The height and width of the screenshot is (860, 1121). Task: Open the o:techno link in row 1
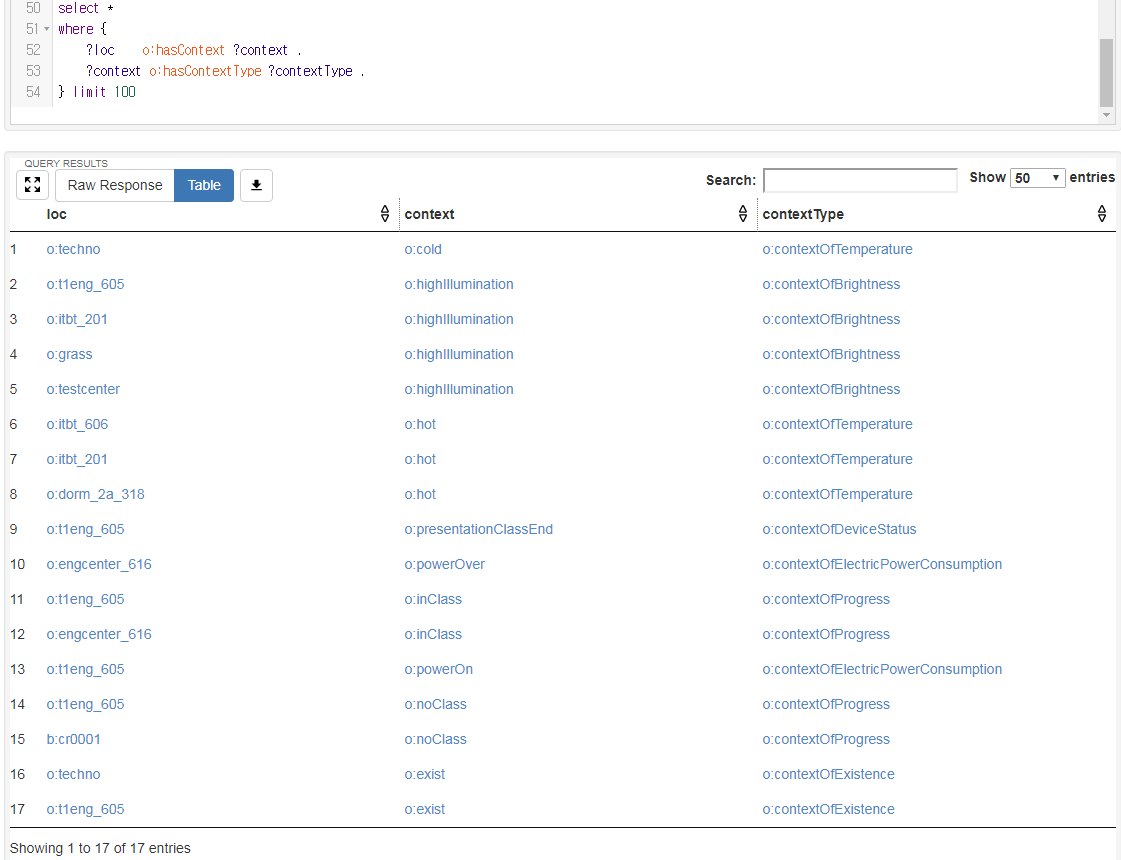[x=73, y=249]
